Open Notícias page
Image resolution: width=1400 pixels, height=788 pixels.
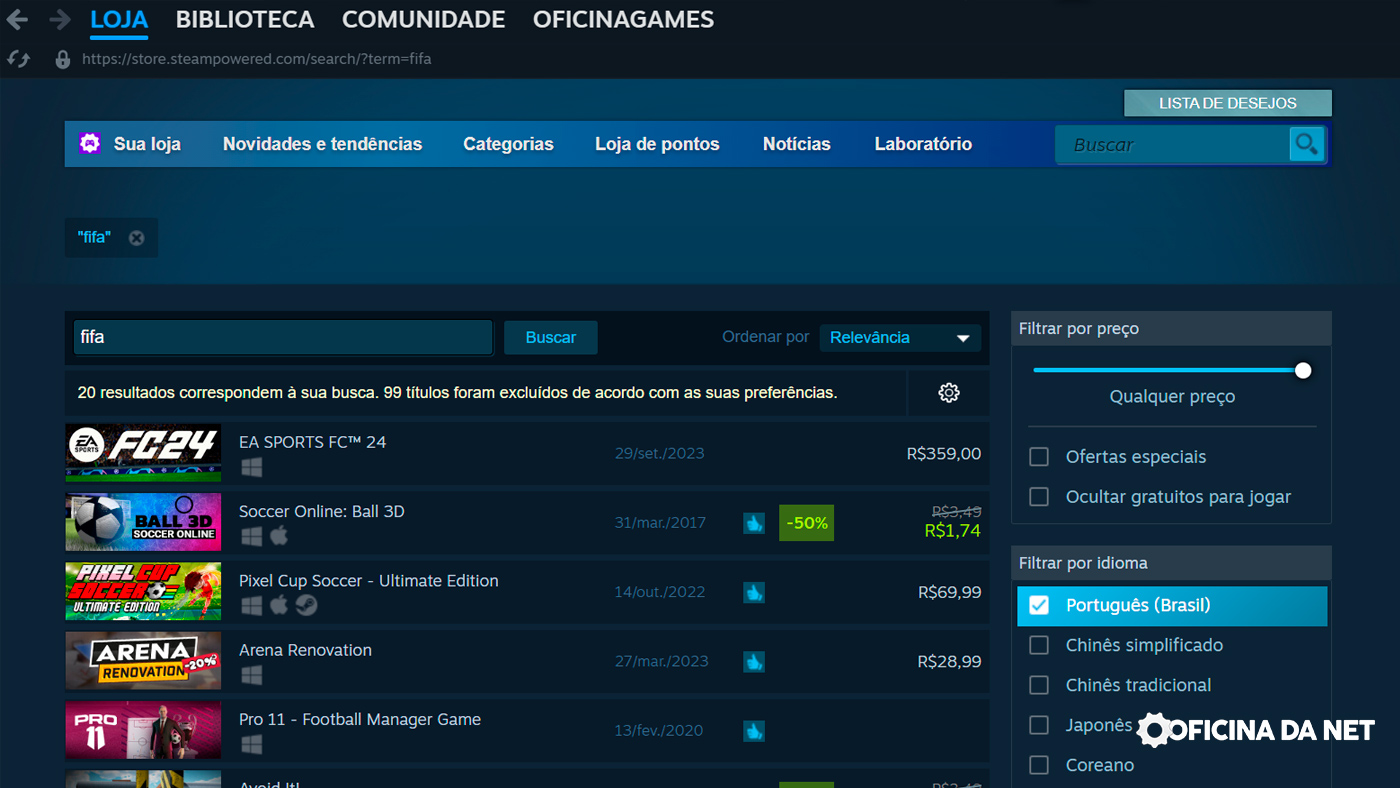point(797,144)
